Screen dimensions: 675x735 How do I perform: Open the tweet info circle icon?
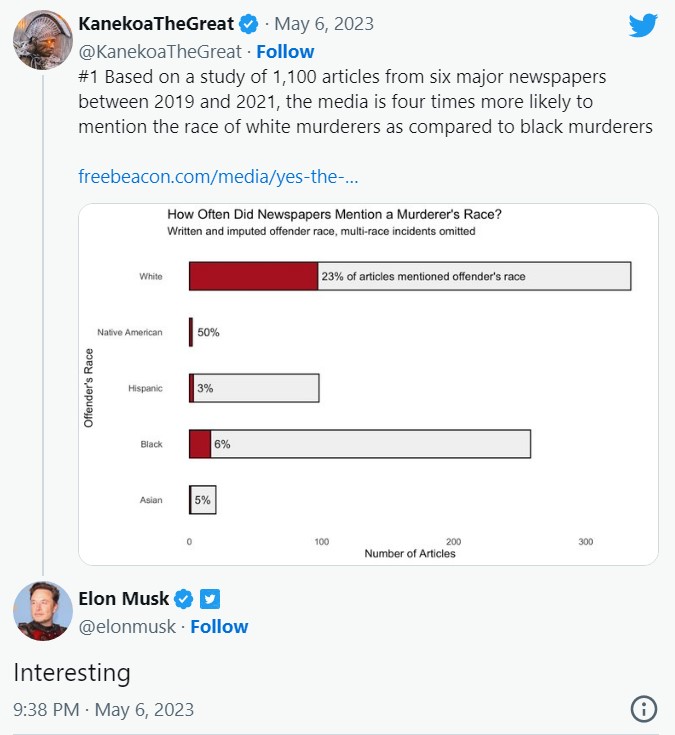(x=644, y=709)
